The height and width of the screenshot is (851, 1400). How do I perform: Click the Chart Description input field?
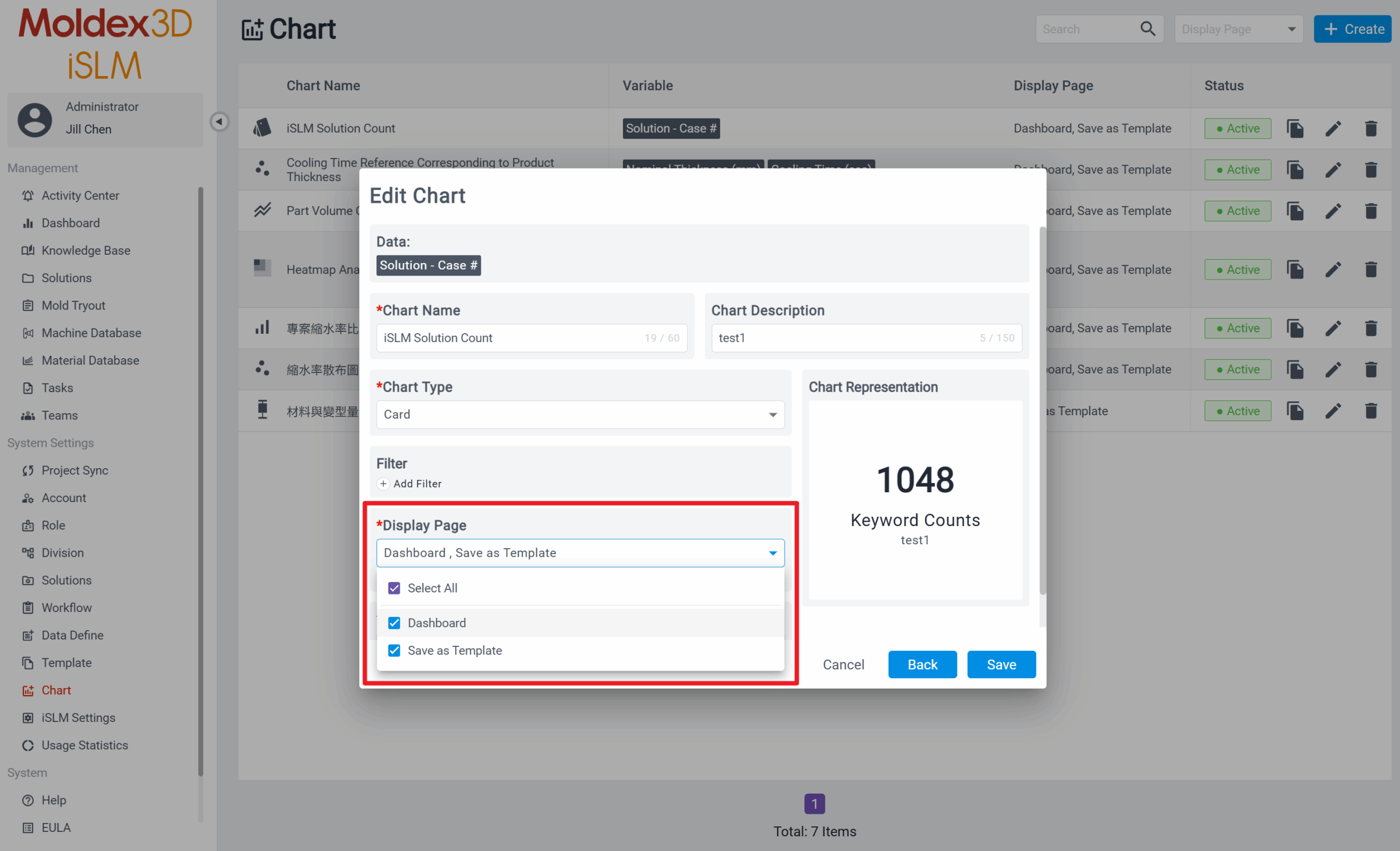coord(866,338)
